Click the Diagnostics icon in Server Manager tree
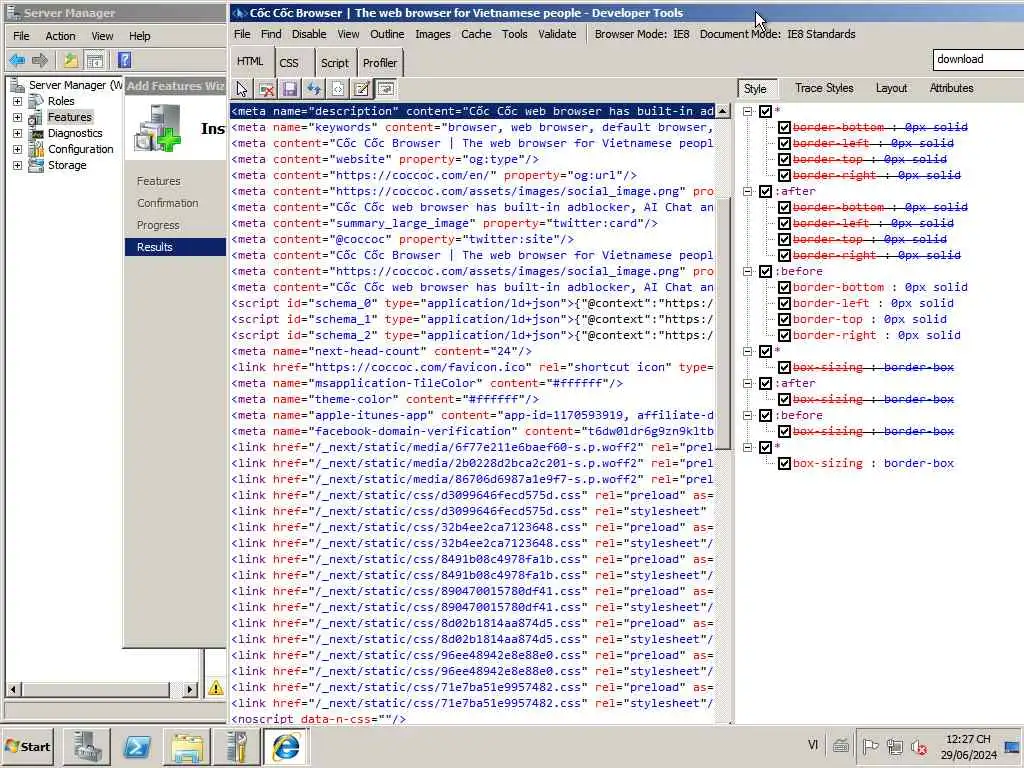The width and height of the screenshot is (1024, 768). click(36, 133)
